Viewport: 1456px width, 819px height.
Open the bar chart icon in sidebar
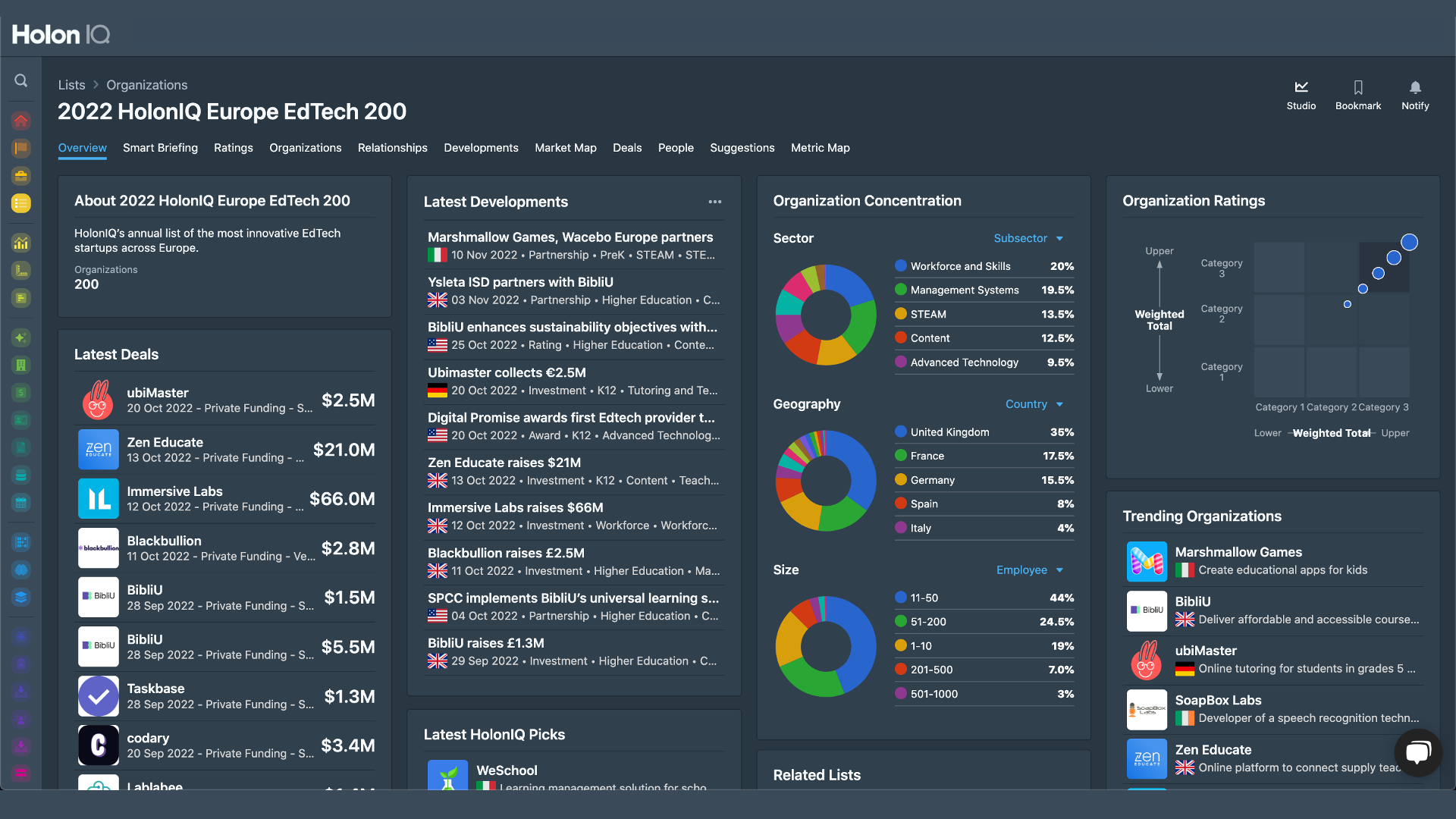21,243
